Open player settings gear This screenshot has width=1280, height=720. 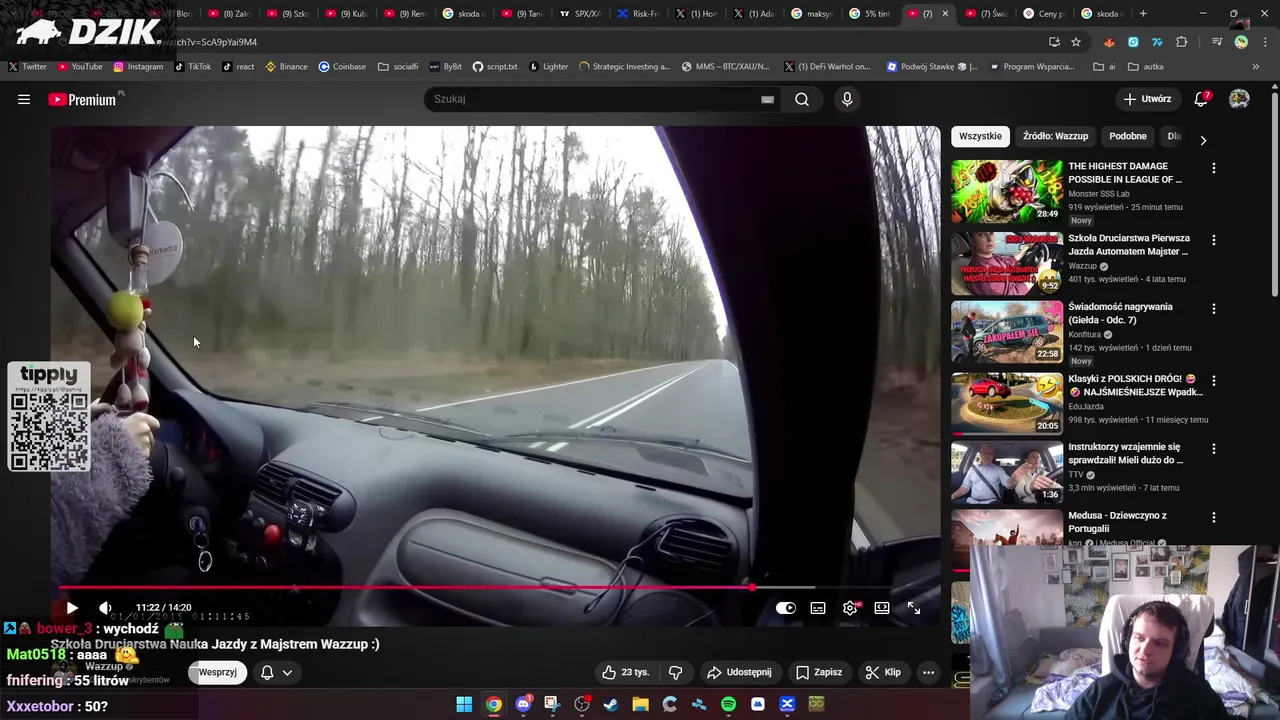(850, 608)
